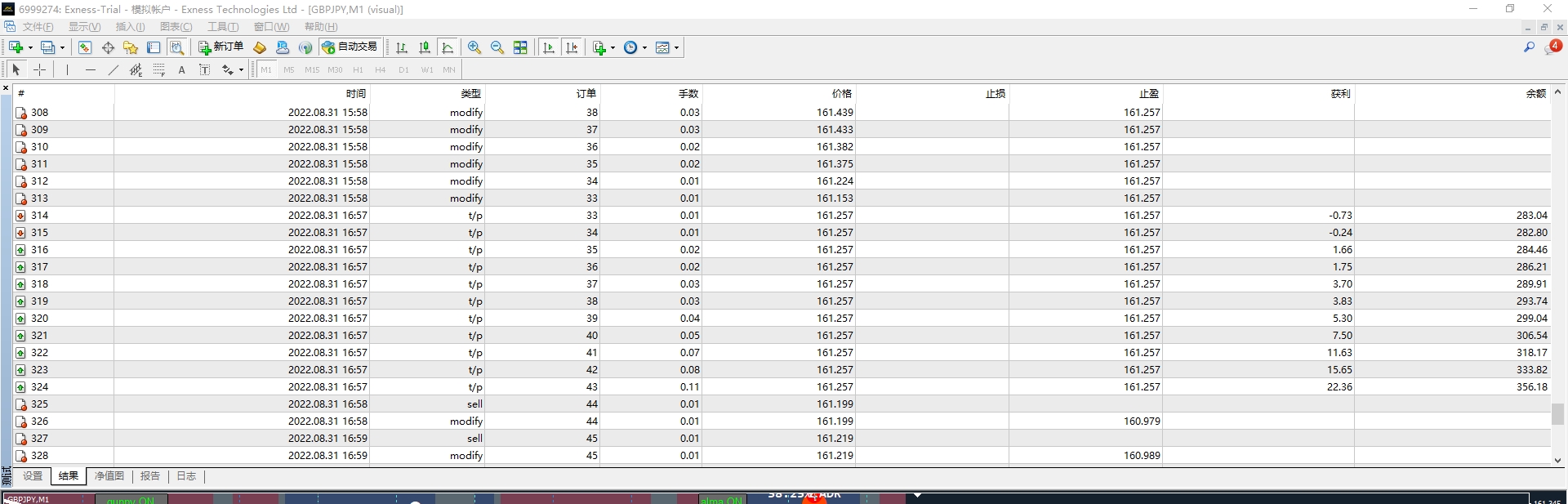Open the 图表(C) menu
This screenshot has height=504, width=1568.
pyautogui.click(x=176, y=27)
